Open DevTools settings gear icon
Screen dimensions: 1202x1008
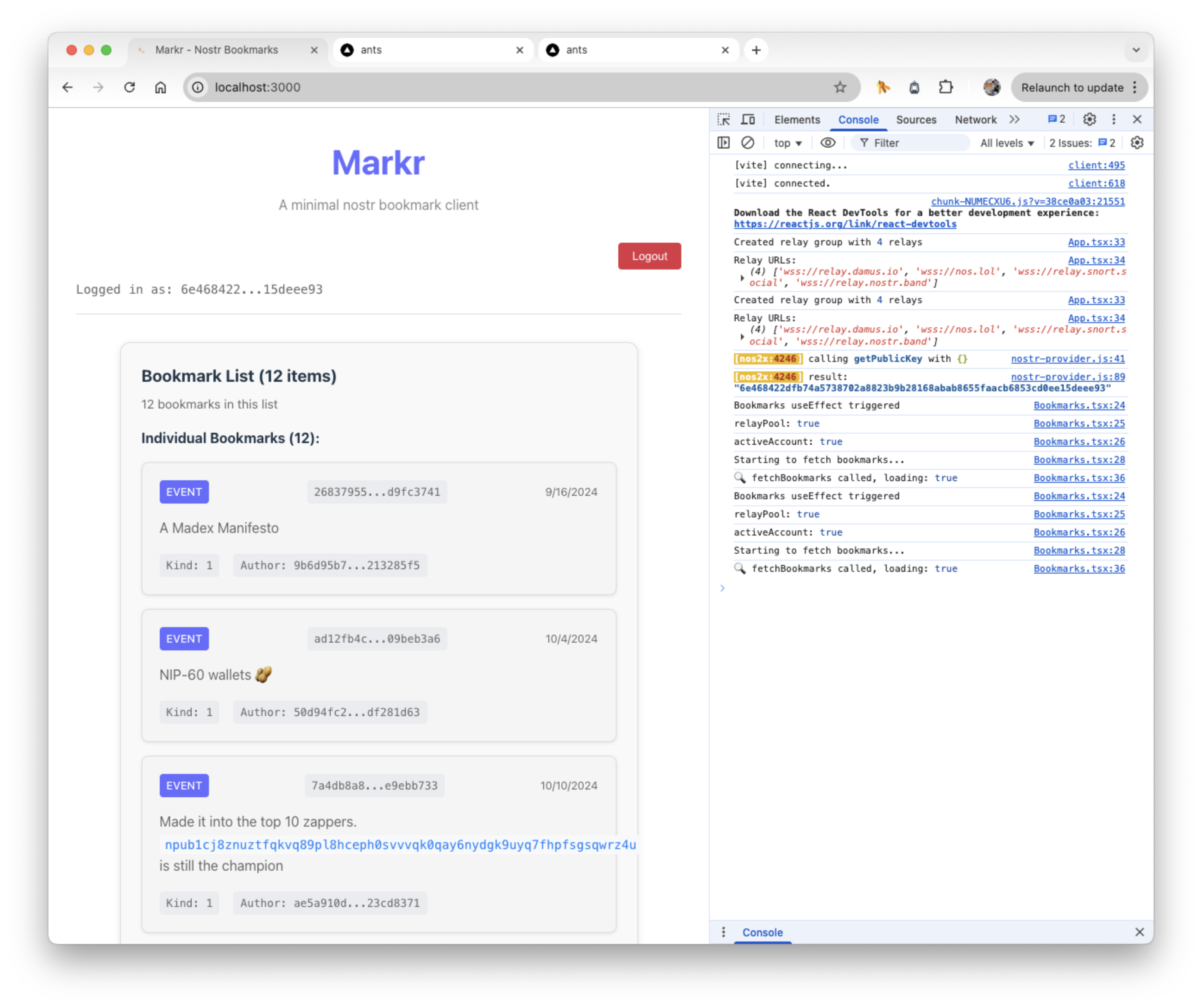(1089, 119)
